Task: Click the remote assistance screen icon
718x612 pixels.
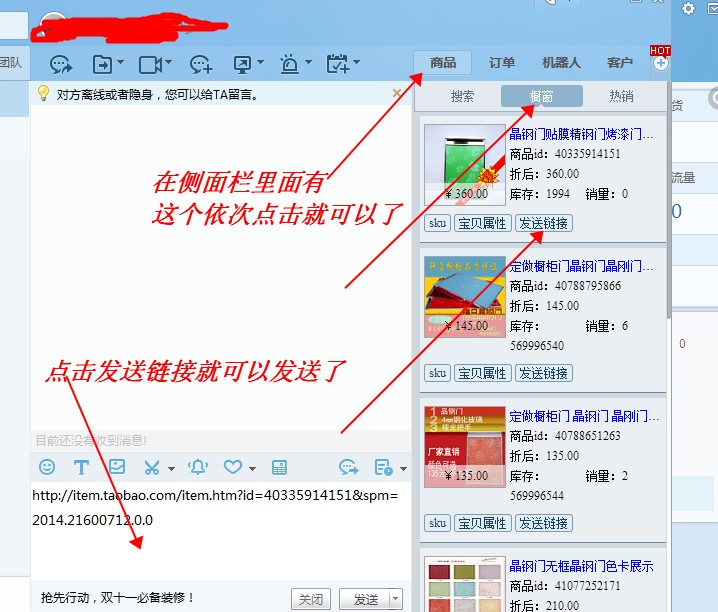Action: pyautogui.click(x=242, y=65)
